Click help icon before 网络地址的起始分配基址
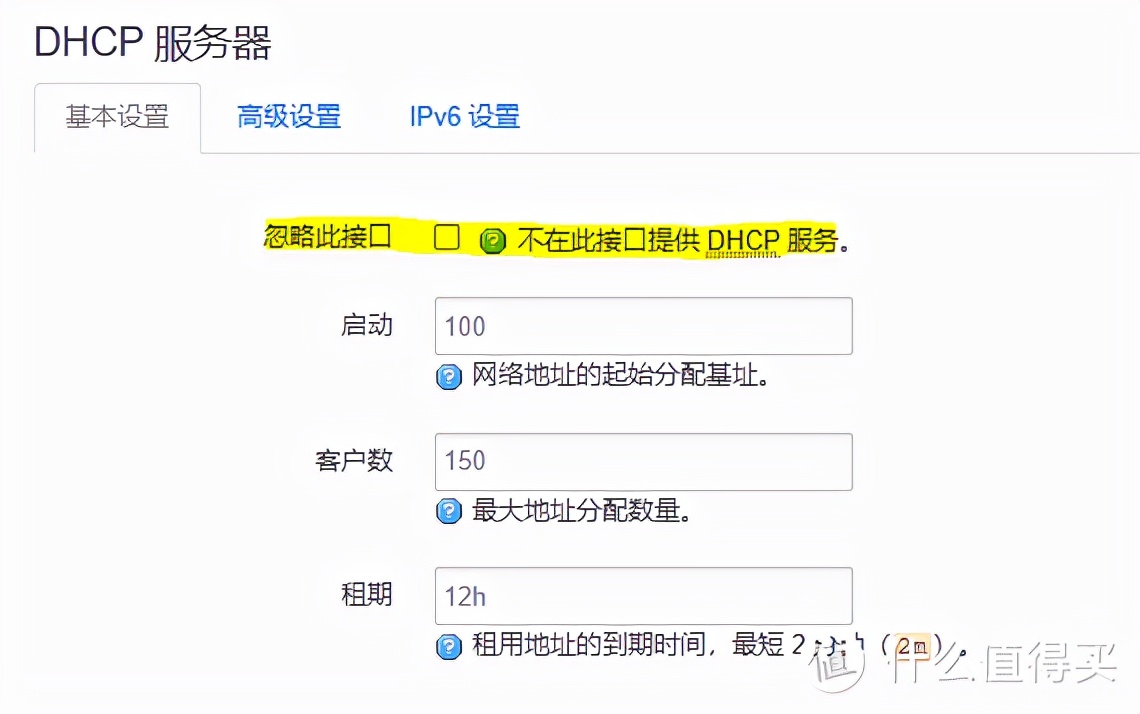The width and height of the screenshot is (1140, 714). pyautogui.click(x=449, y=377)
